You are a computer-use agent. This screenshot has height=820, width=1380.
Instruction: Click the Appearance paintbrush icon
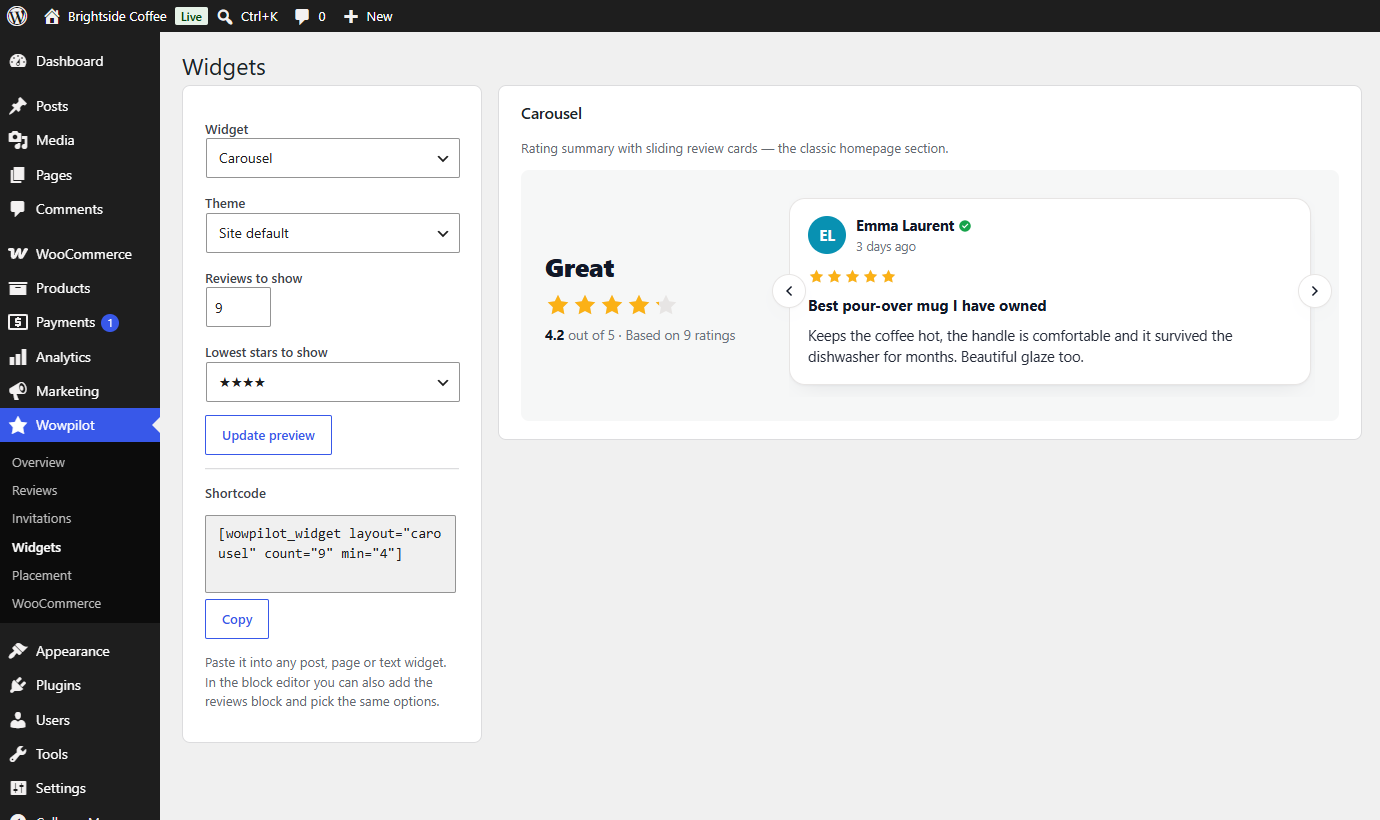coord(18,651)
